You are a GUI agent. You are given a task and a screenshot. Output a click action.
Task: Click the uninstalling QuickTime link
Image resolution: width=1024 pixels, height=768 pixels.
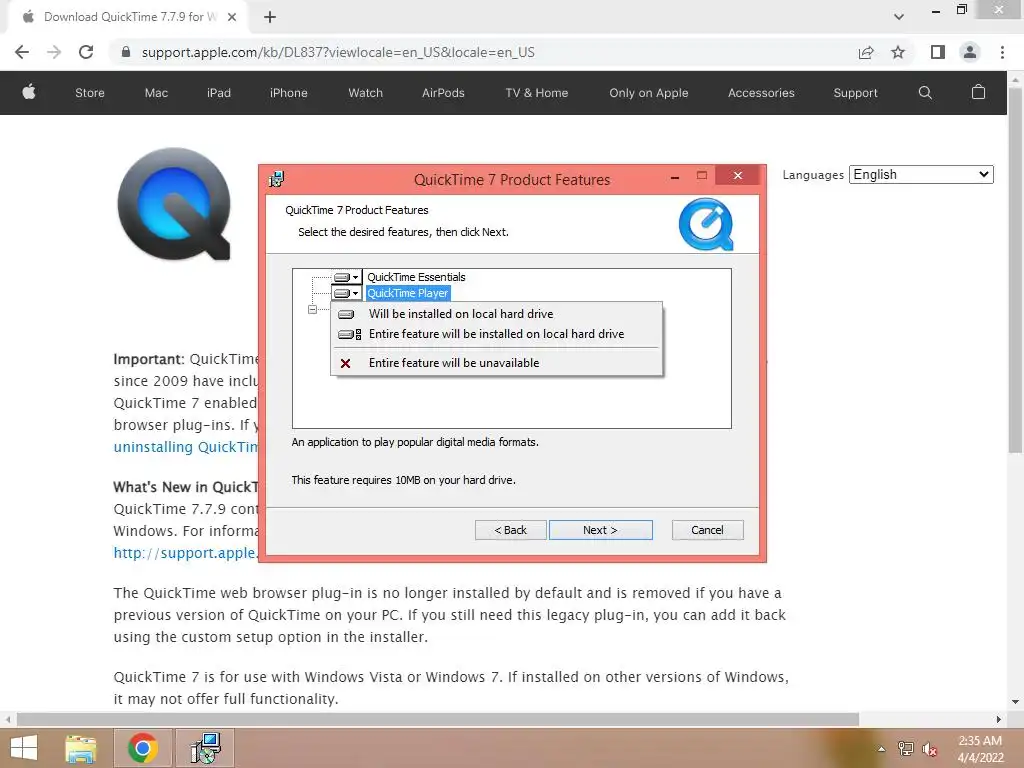[x=186, y=447]
